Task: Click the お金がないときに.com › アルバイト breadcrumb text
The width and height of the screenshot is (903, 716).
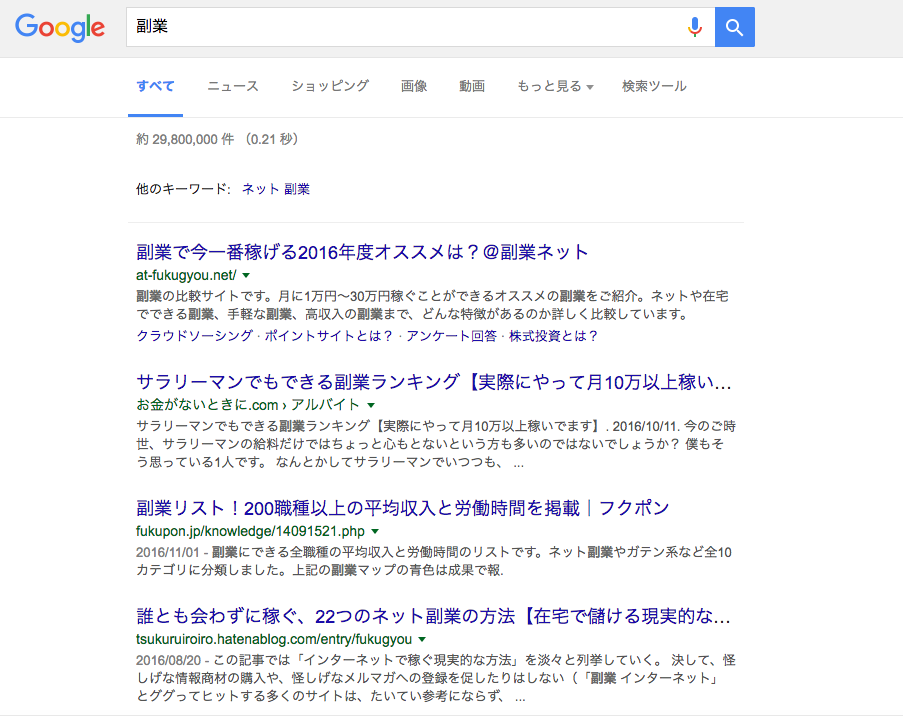Action: click(x=248, y=405)
